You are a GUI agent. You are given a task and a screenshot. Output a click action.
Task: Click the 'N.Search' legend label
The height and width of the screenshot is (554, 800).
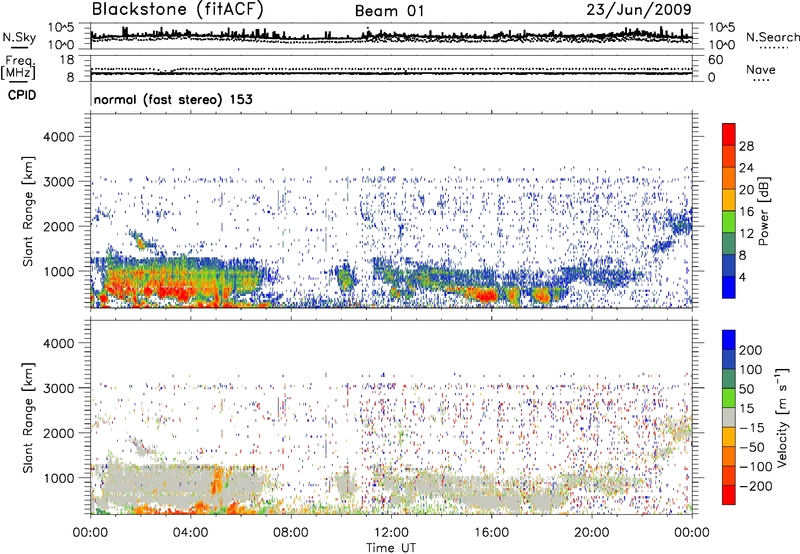click(772, 37)
